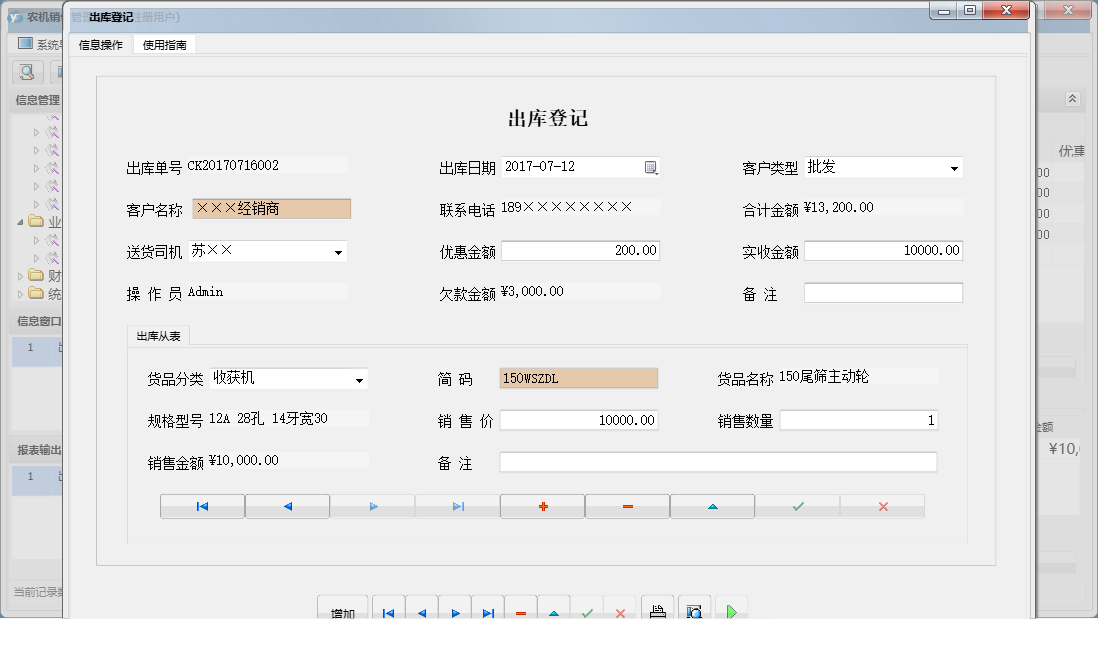Add a detail record with plus icon

542,506
